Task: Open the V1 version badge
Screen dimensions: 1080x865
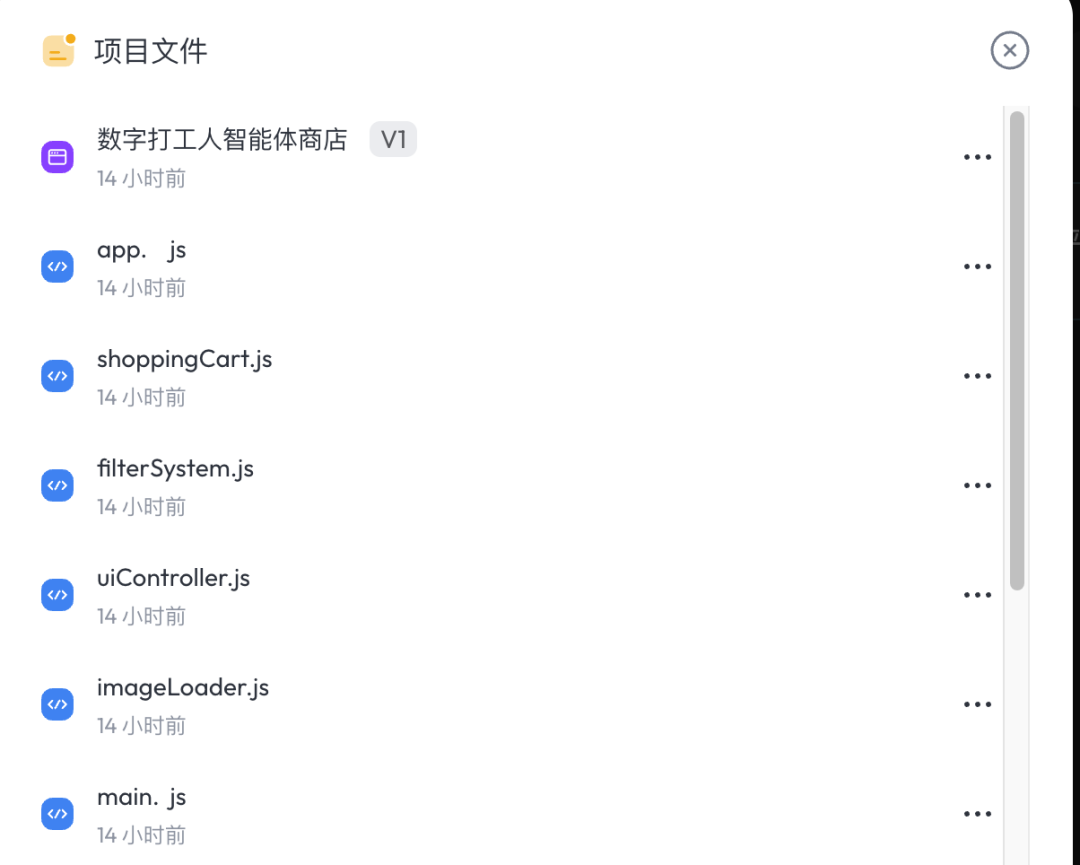Action: point(393,139)
